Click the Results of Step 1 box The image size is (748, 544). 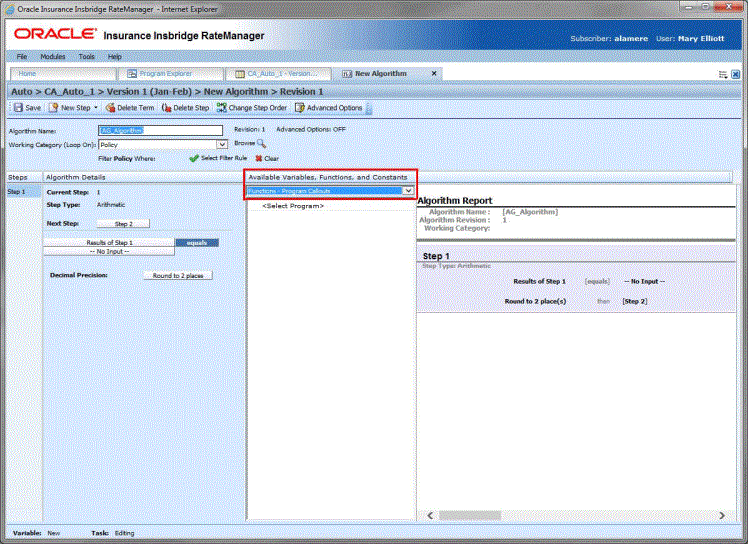coord(109,242)
